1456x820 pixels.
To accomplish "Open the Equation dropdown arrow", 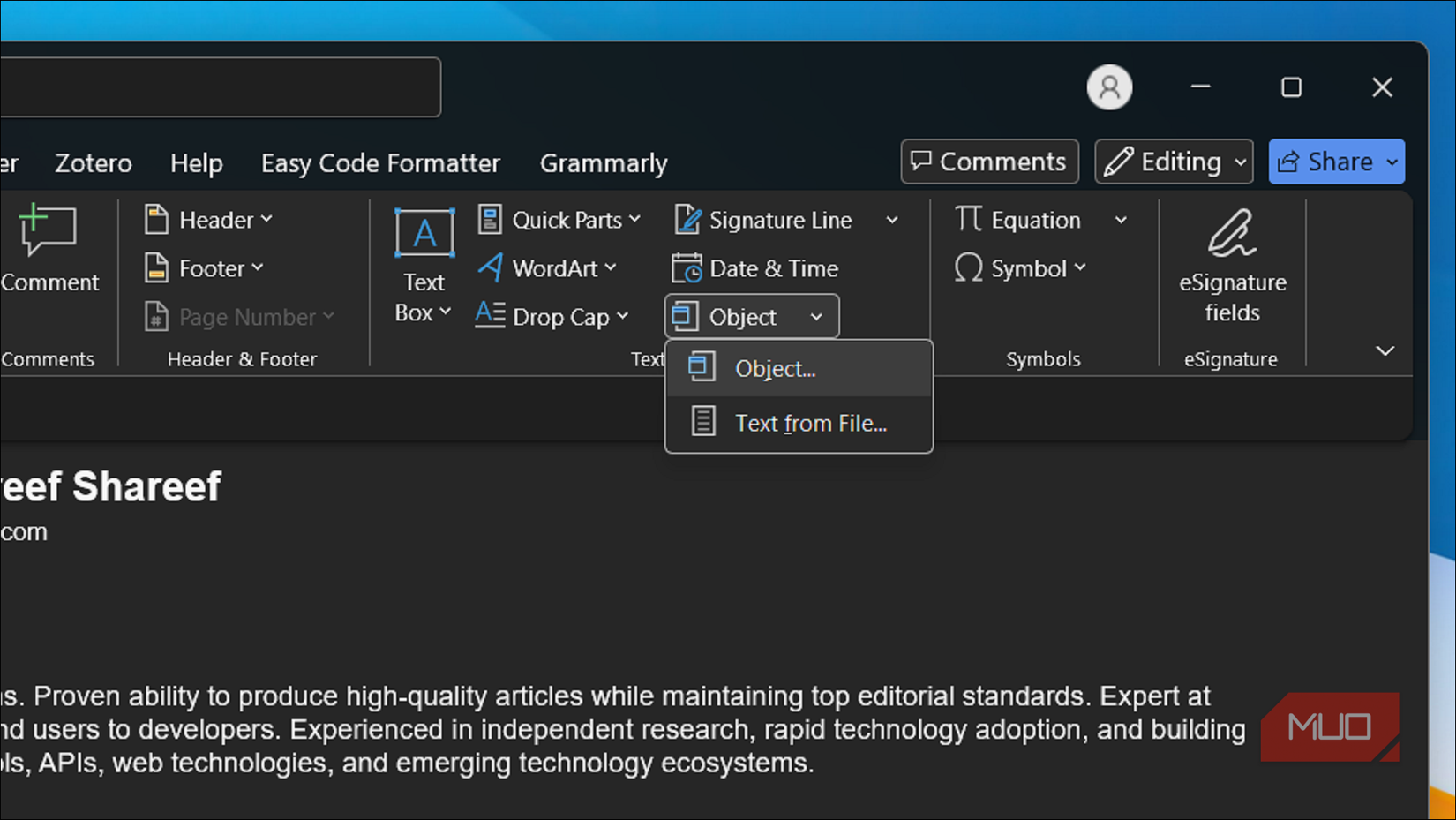I will pyautogui.click(x=1121, y=220).
